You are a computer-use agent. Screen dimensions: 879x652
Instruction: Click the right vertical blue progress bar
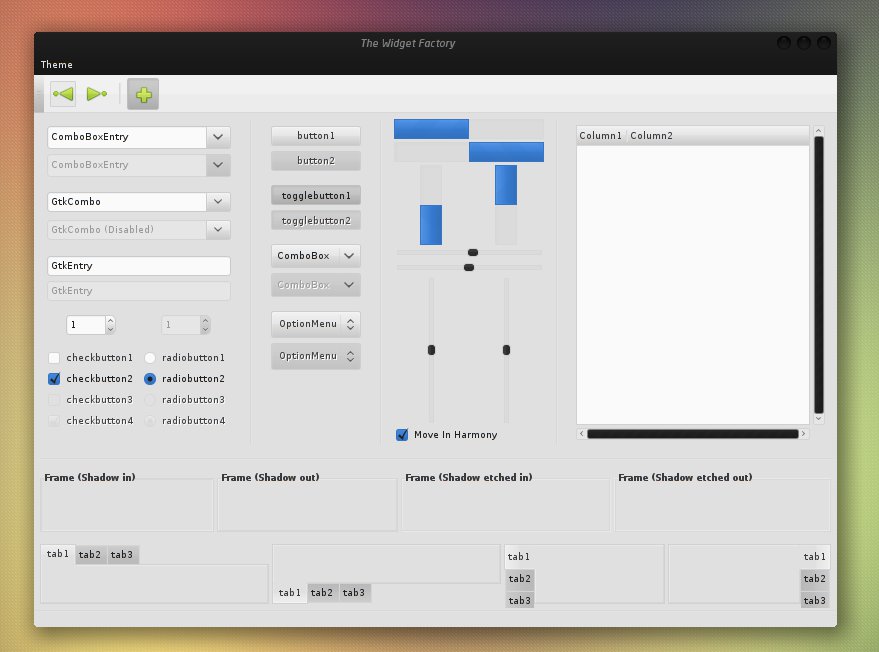(x=506, y=205)
